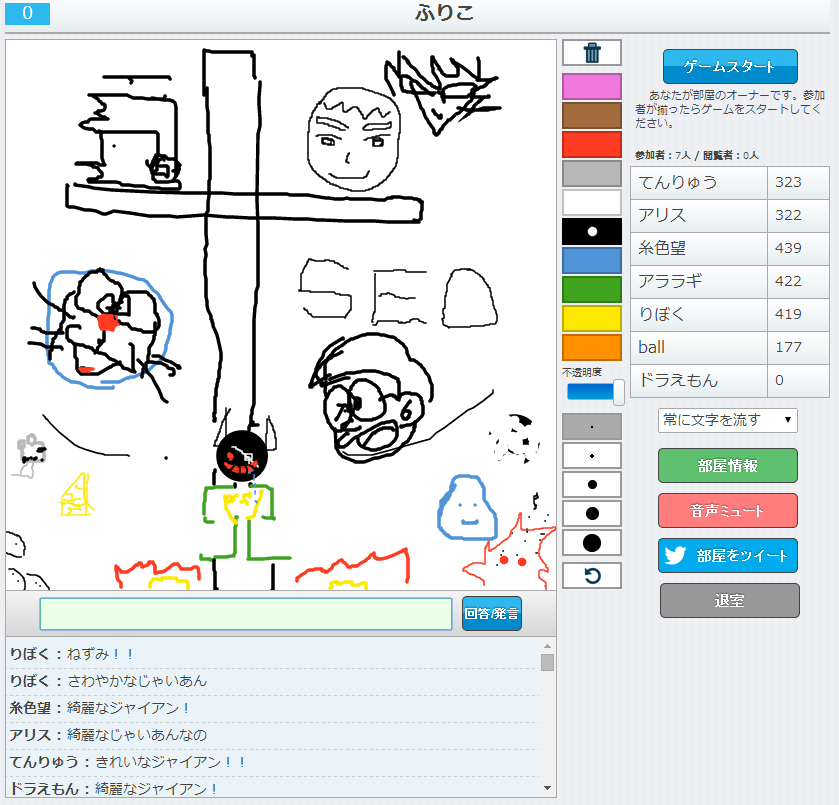Screen dimensions: 839x805
Task: Click the chat message きれいなジャイアン！！
Action: click(170, 762)
